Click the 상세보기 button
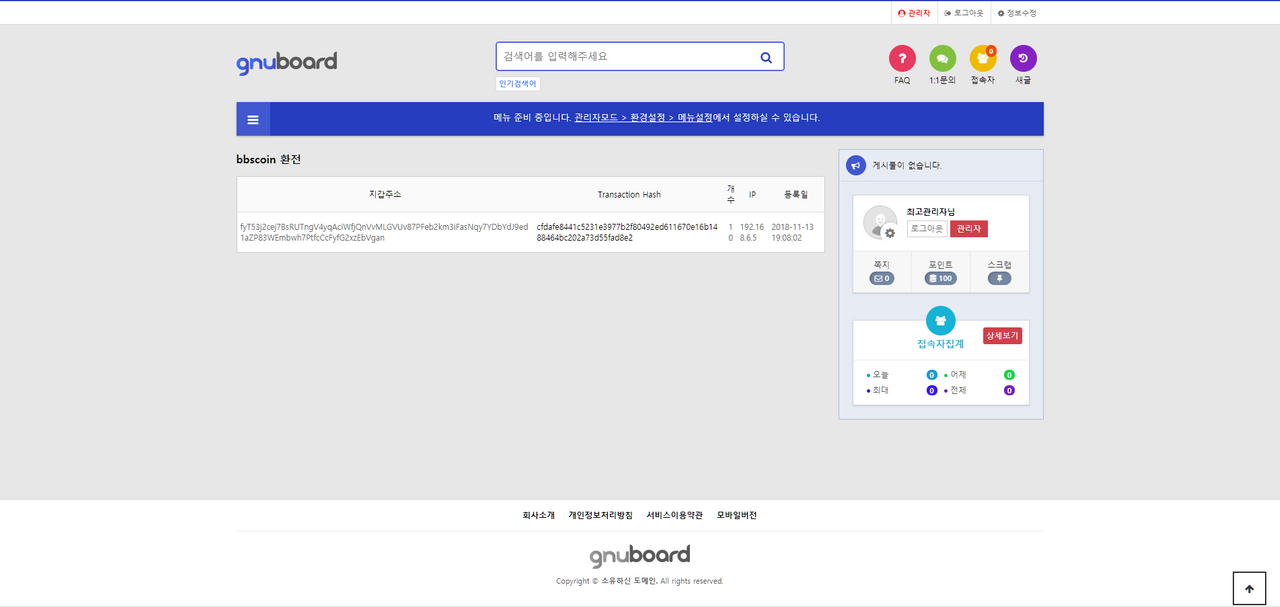 coord(1002,336)
